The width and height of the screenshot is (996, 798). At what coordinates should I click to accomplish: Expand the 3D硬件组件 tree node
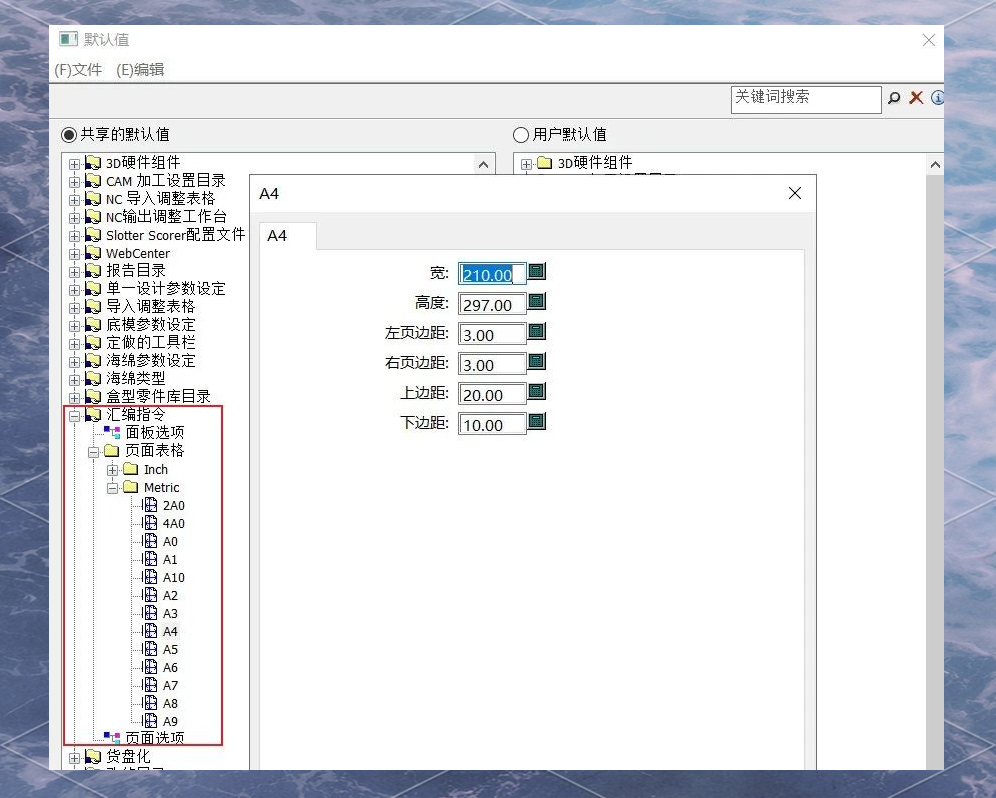(x=74, y=162)
